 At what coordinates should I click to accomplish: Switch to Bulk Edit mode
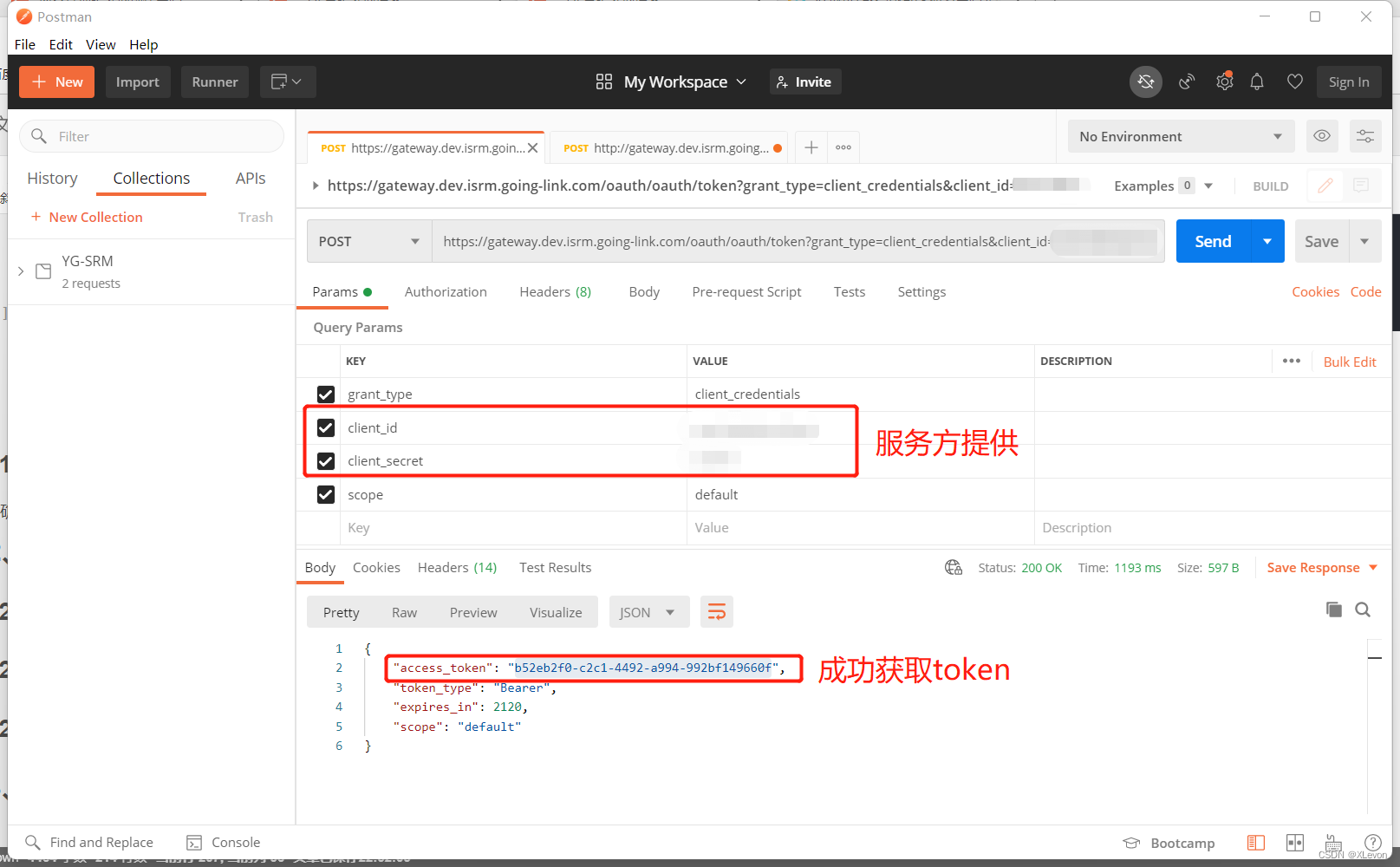click(x=1350, y=362)
